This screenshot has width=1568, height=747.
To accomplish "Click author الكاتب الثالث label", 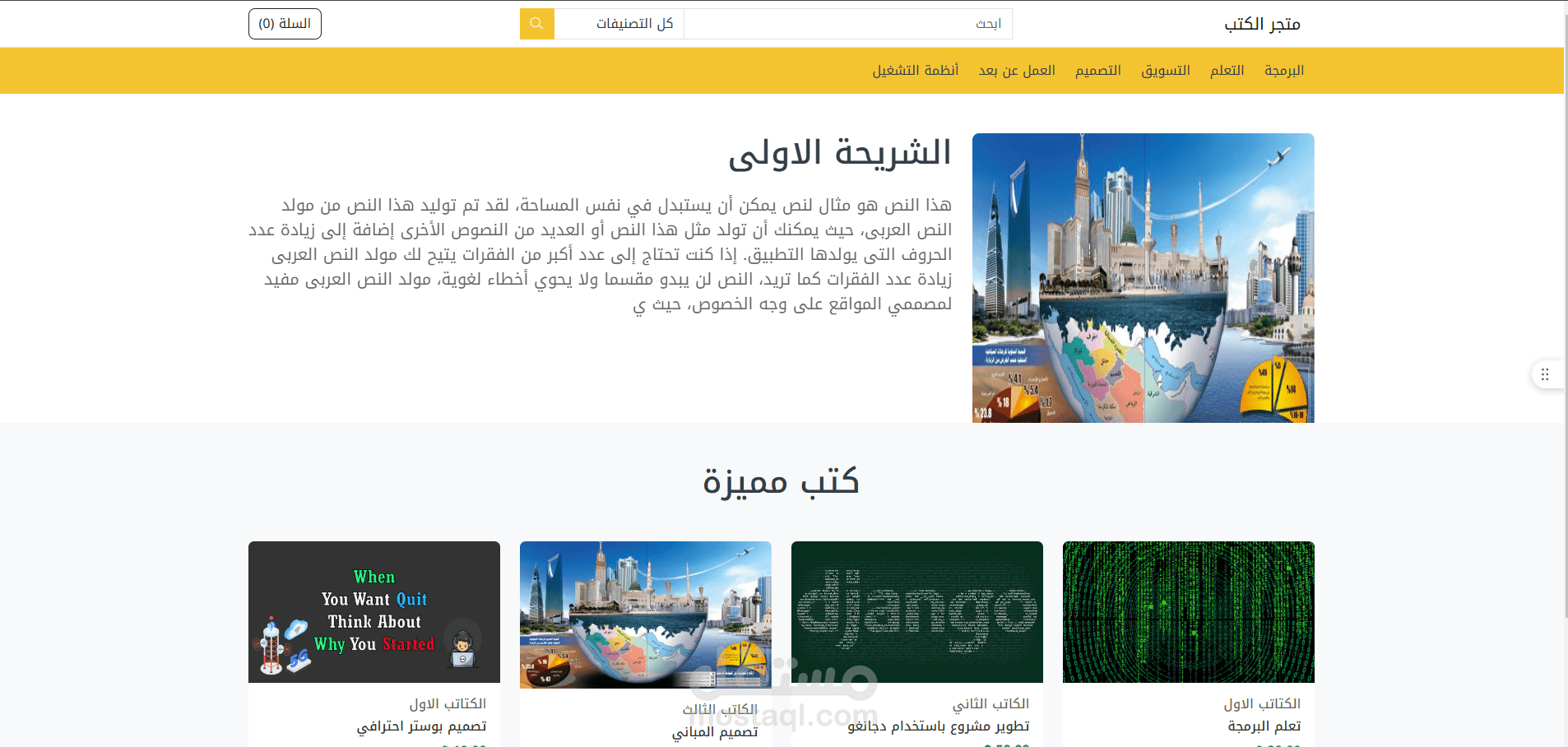I will click(720, 710).
